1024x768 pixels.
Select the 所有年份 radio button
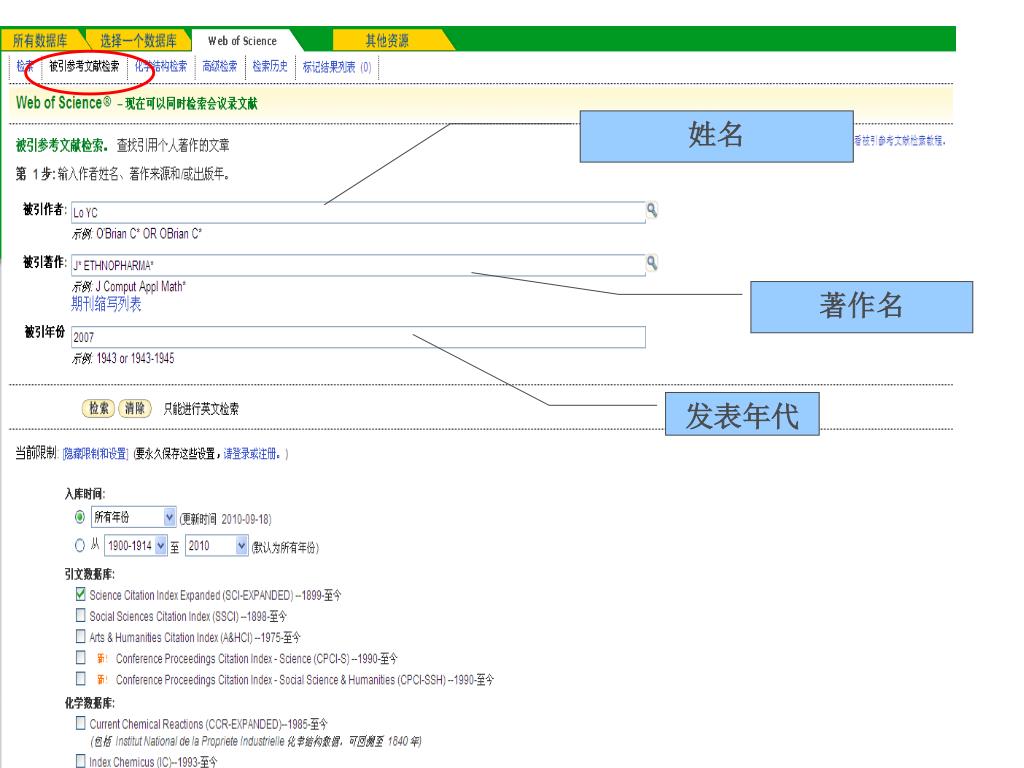pyautogui.click(x=80, y=517)
